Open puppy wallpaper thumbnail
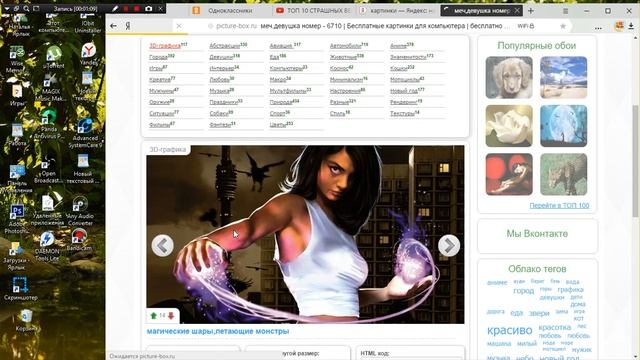Viewport: 640px width, 360px height. tap(509, 77)
